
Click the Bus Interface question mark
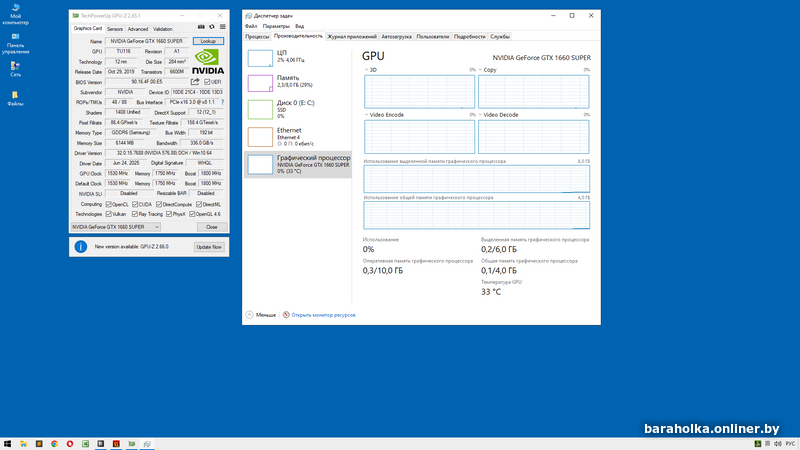(222, 102)
